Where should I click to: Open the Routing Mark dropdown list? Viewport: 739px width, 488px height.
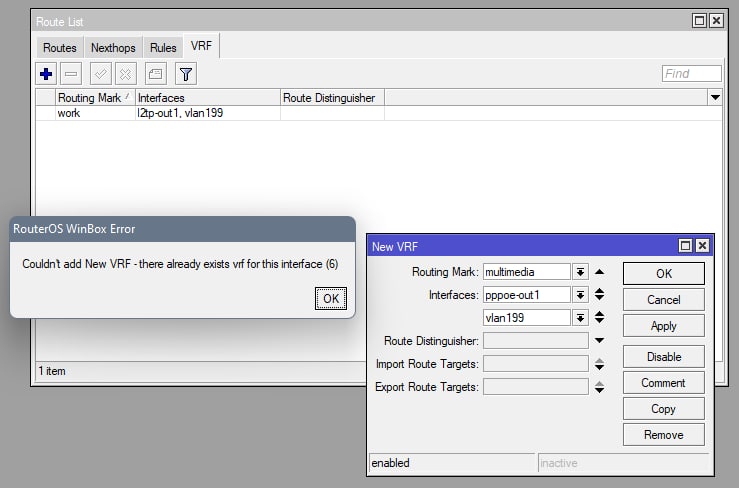(x=580, y=272)
